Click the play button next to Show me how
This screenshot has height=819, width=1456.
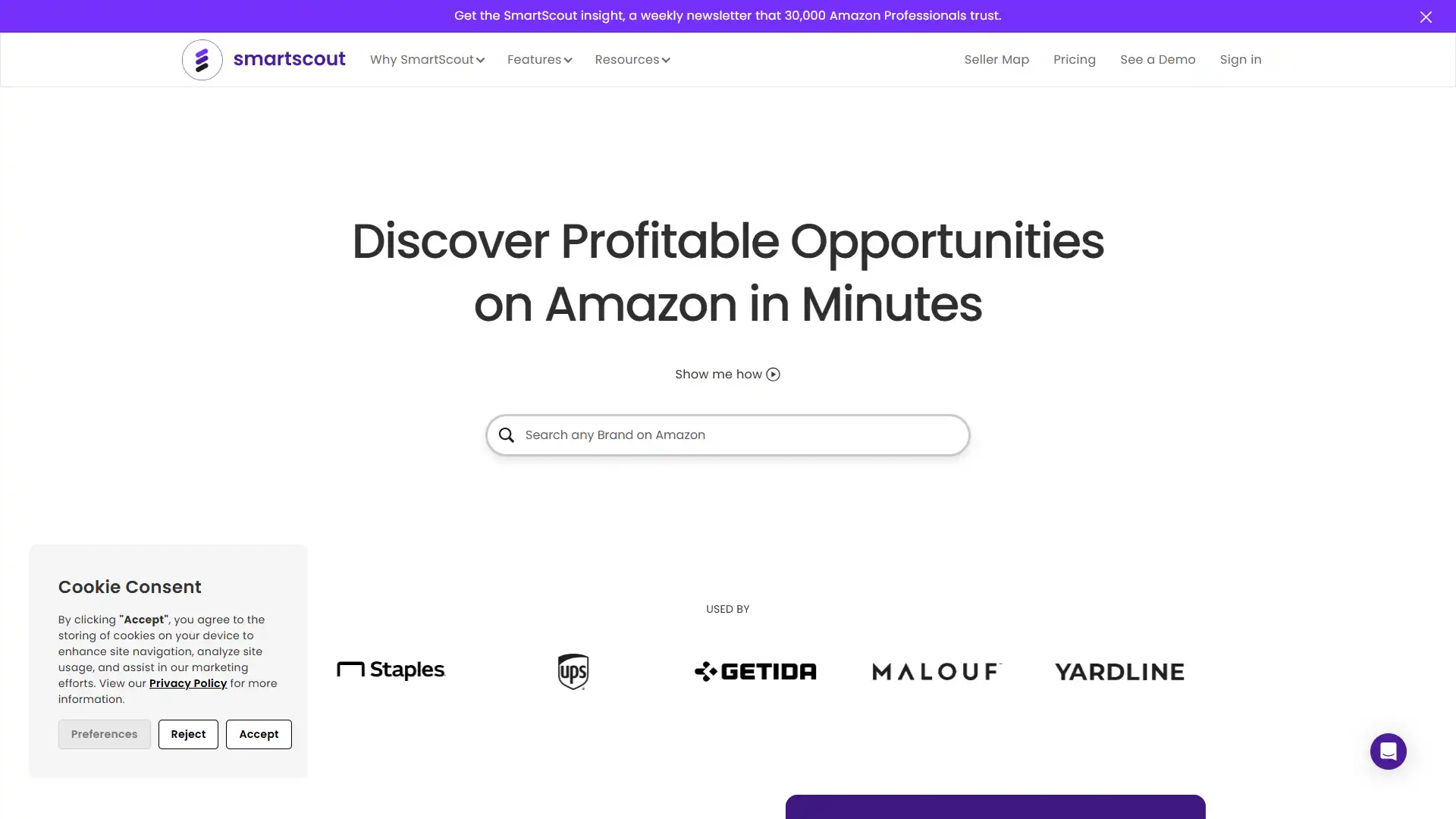pos(773,374)
